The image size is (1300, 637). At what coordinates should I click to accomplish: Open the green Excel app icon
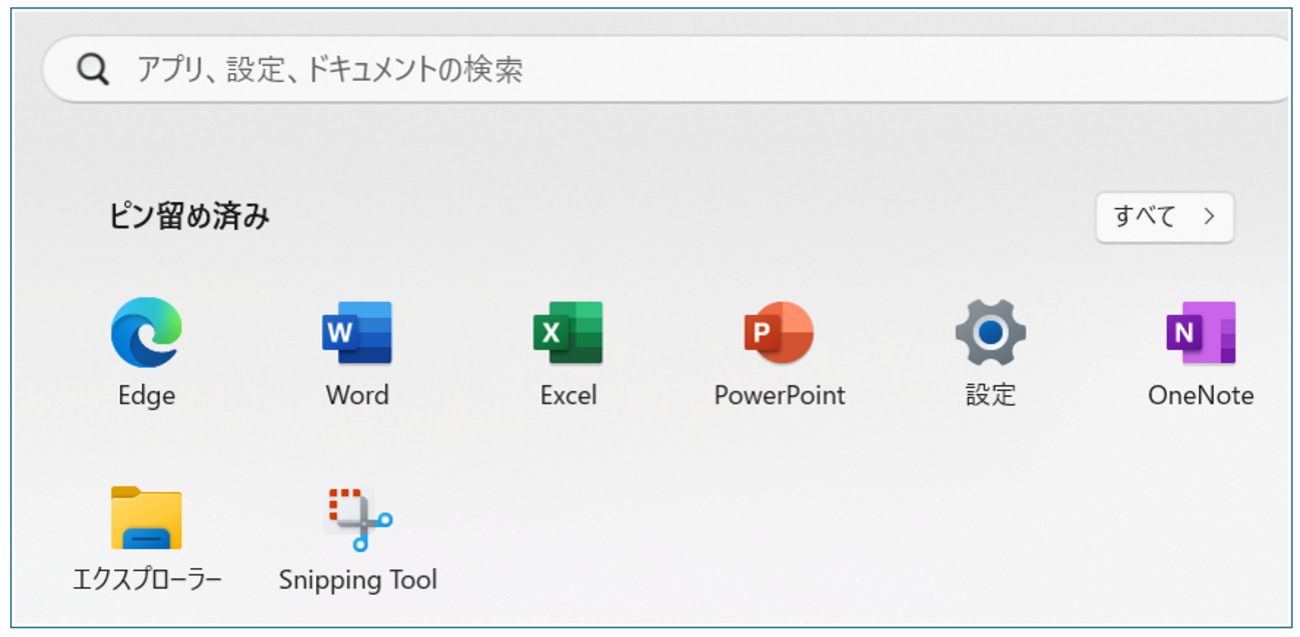pos(568,333)
